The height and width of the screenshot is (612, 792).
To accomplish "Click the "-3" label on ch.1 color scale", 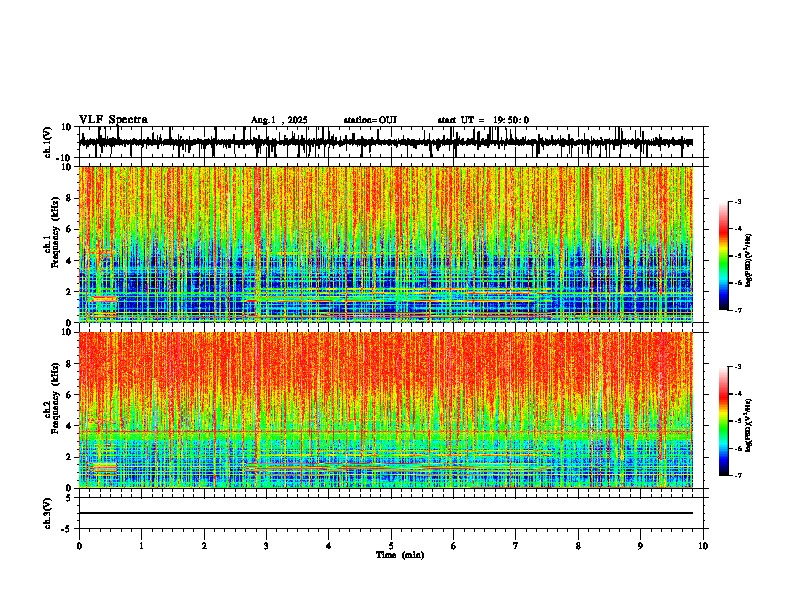I will (x=738, y=201).
